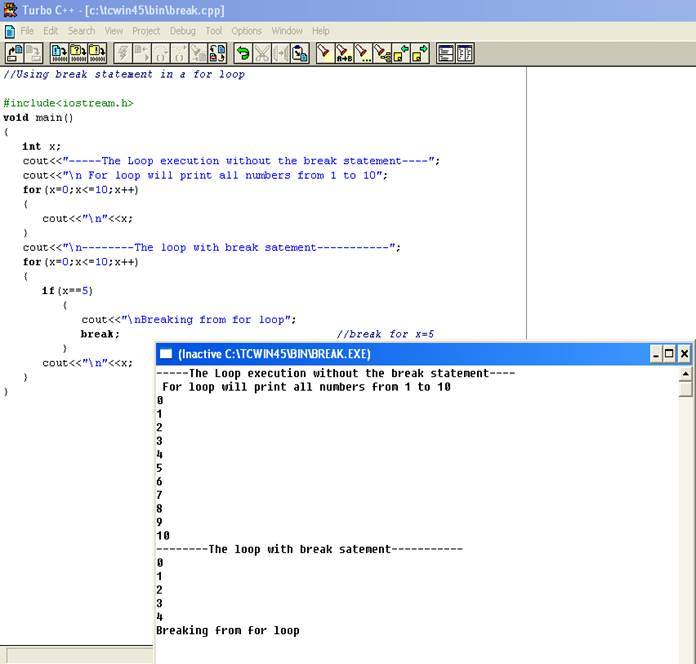The image size is (696, 664).
Task: Click the Tile windows toolbar icon
Action: click(x=465, y=53)
